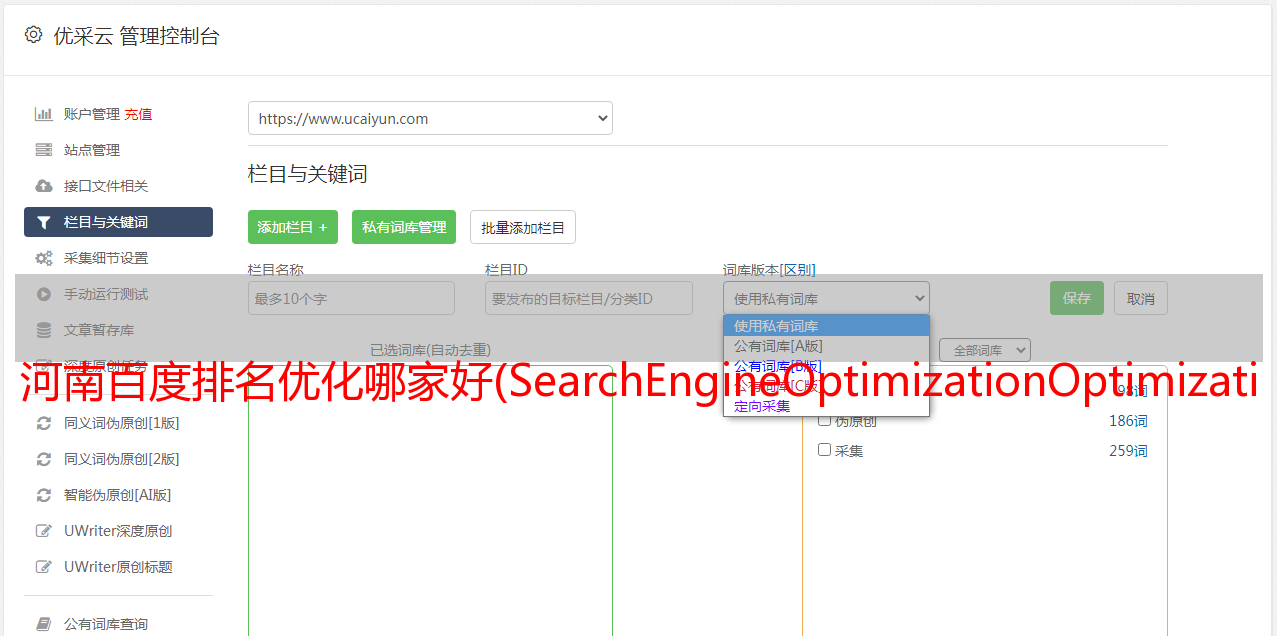Image resolution: width=1277 pixels, height=636 pixels.
Task: Click the 批量添加栏目 button
Action: 523,227
